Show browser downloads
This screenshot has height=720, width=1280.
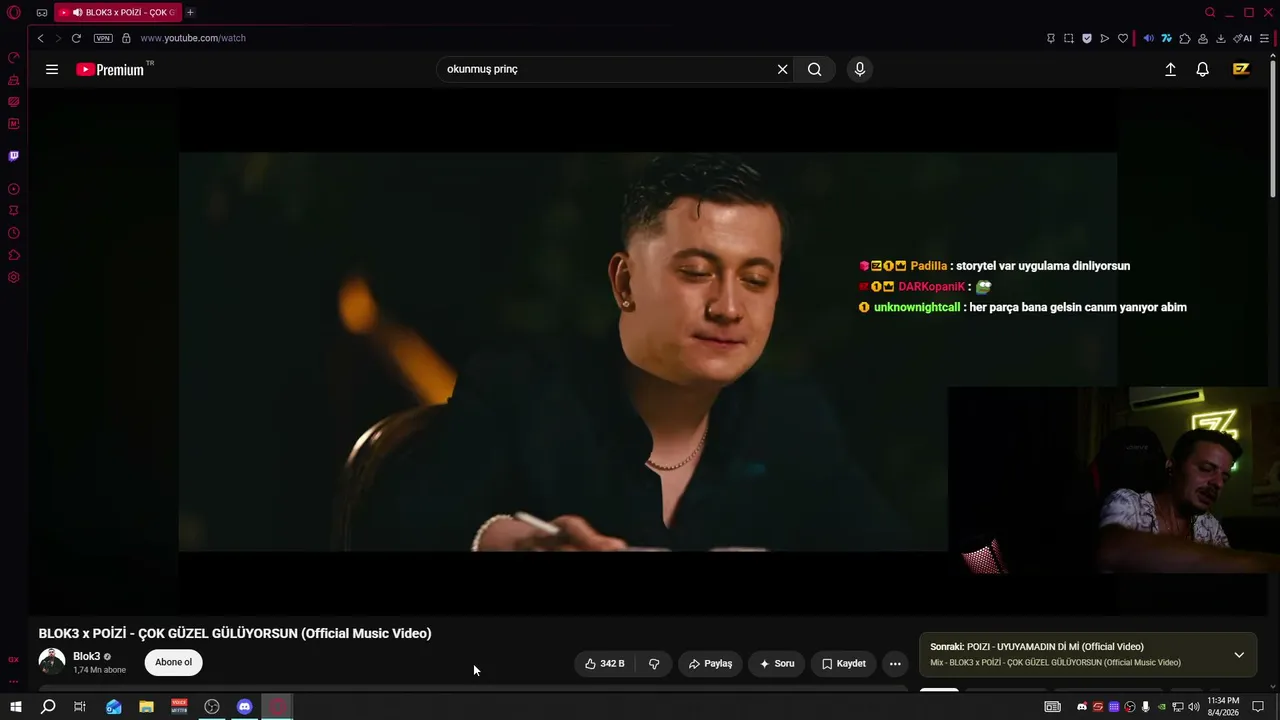pyautogui.click(x=1221, y=38)
